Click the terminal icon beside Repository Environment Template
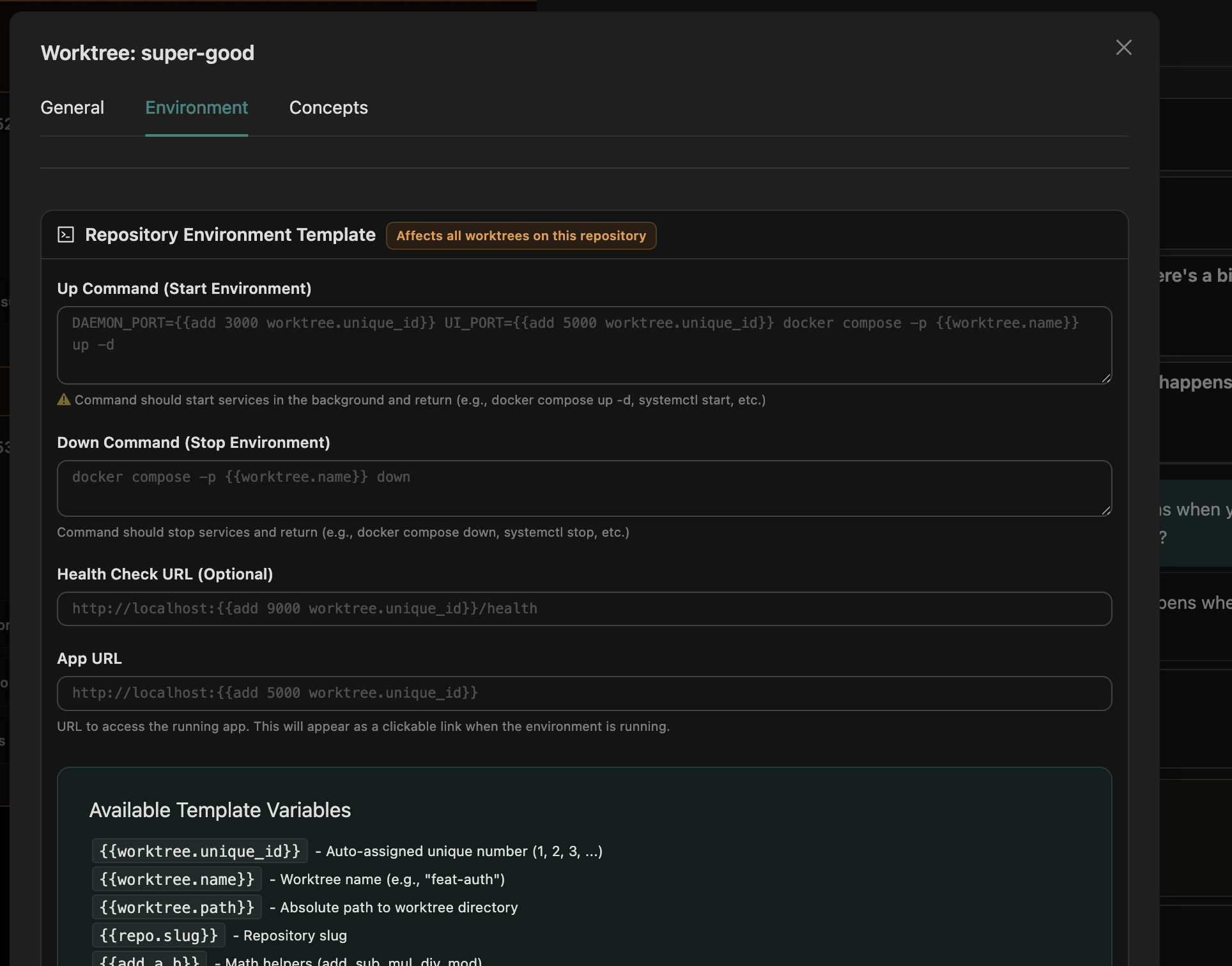The image size is (1232, 966). coord(66,234)
